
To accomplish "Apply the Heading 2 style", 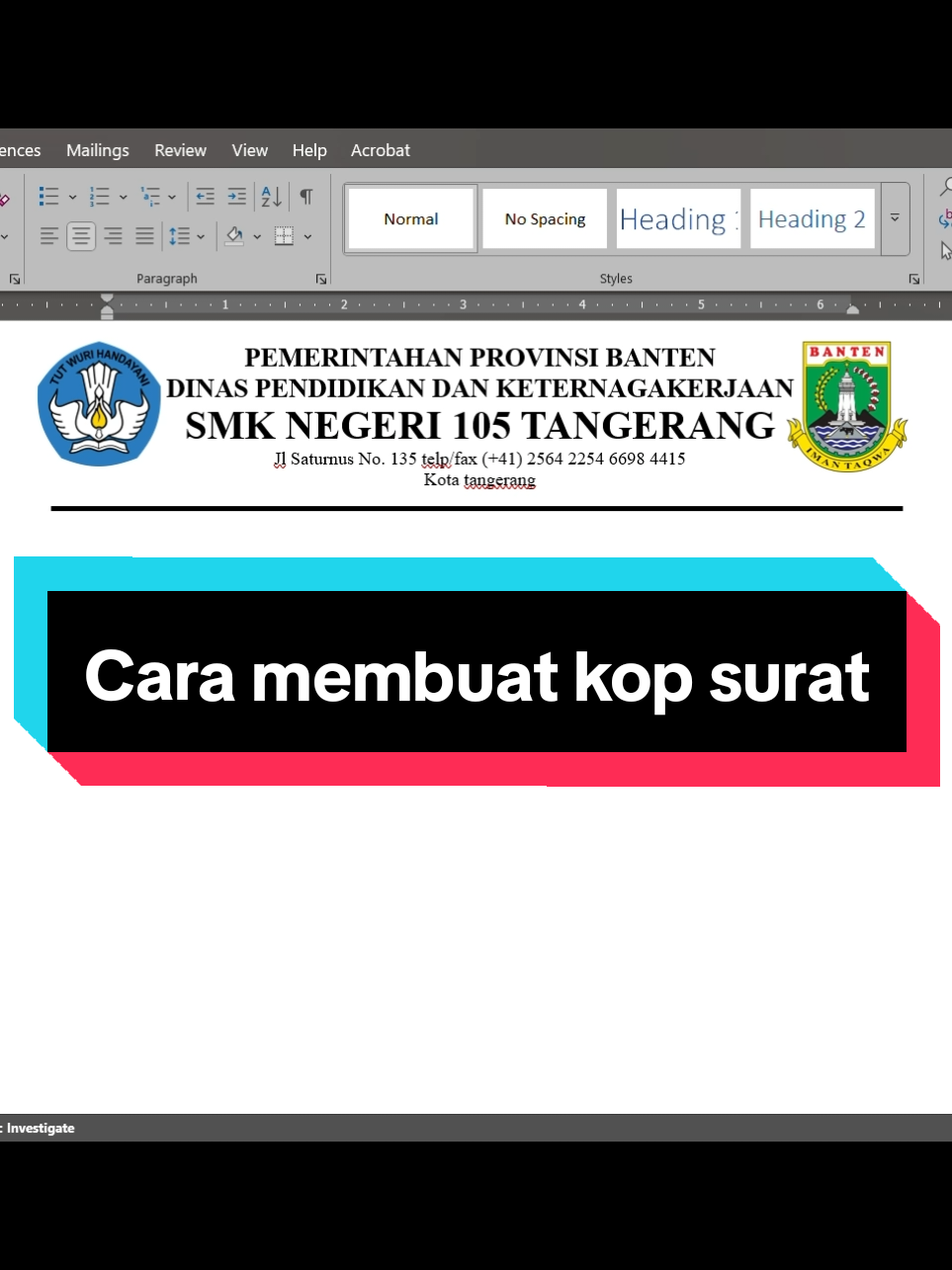I will (812, 218).
